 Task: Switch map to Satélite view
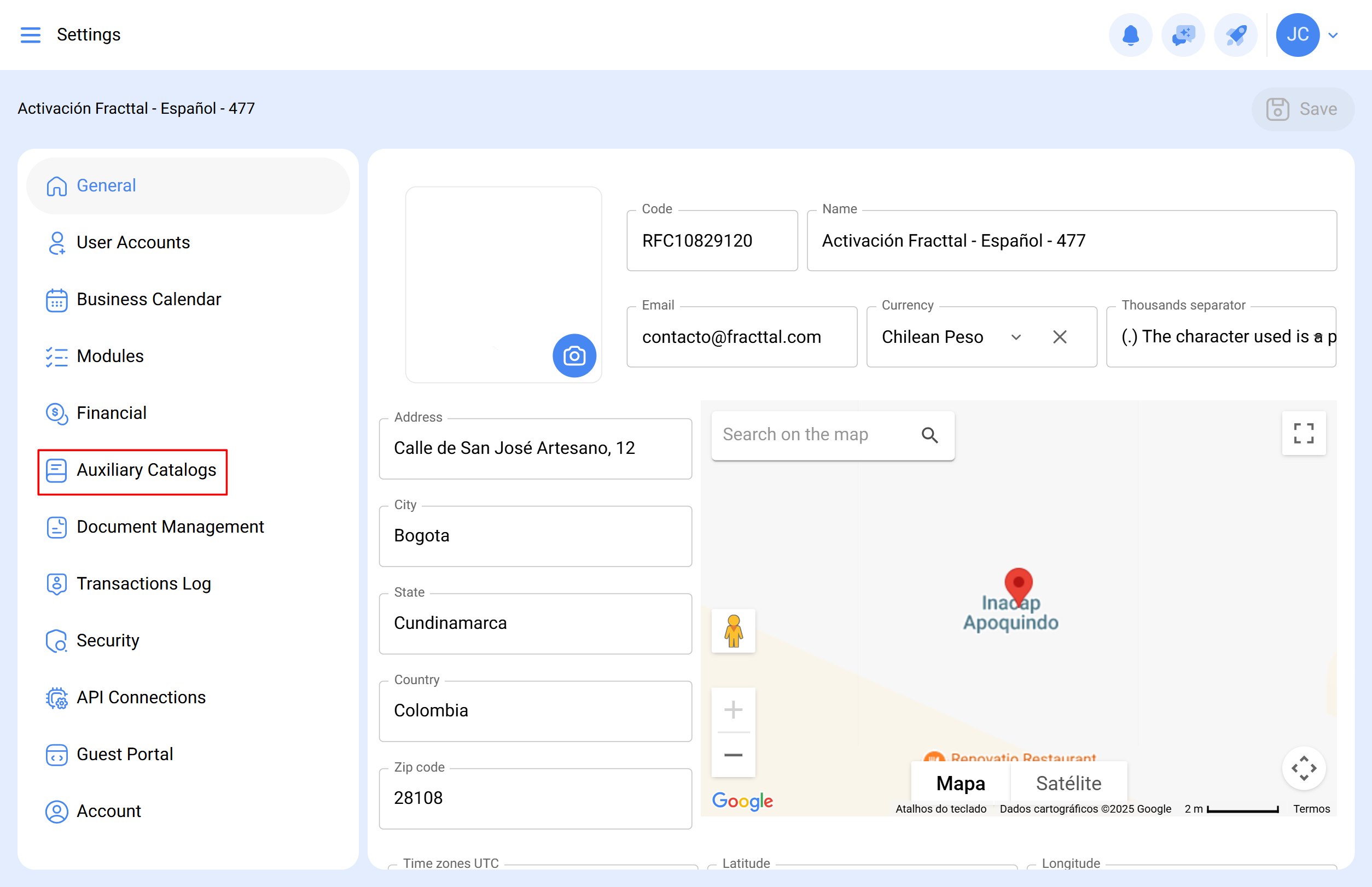tap(1068, 783)
